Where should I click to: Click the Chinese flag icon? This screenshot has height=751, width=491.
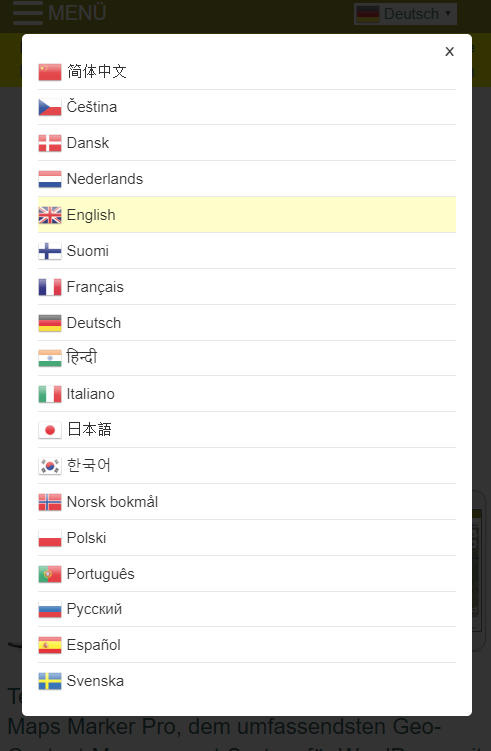coord(50,72)
